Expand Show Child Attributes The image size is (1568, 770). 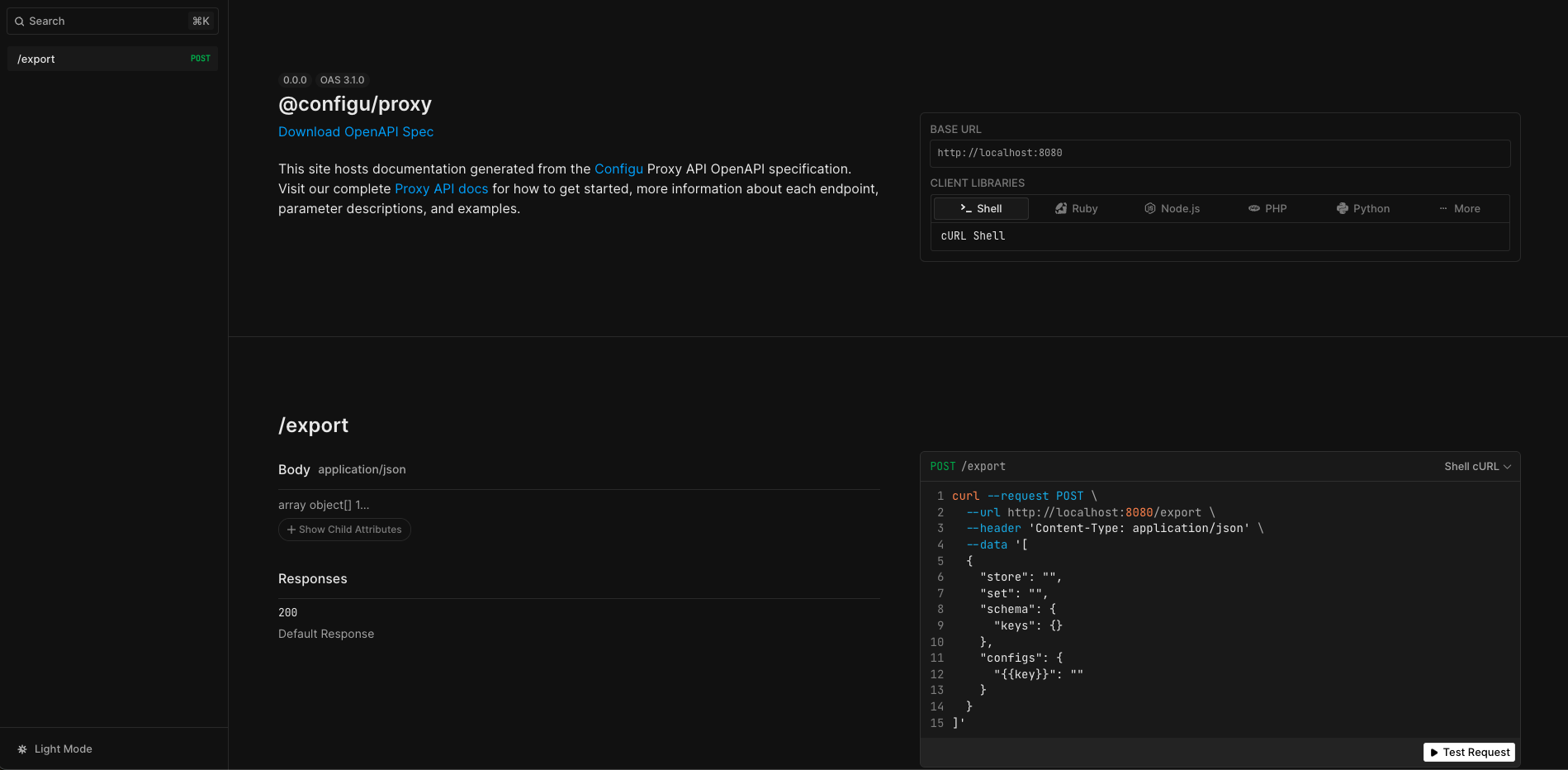(344, 530)
